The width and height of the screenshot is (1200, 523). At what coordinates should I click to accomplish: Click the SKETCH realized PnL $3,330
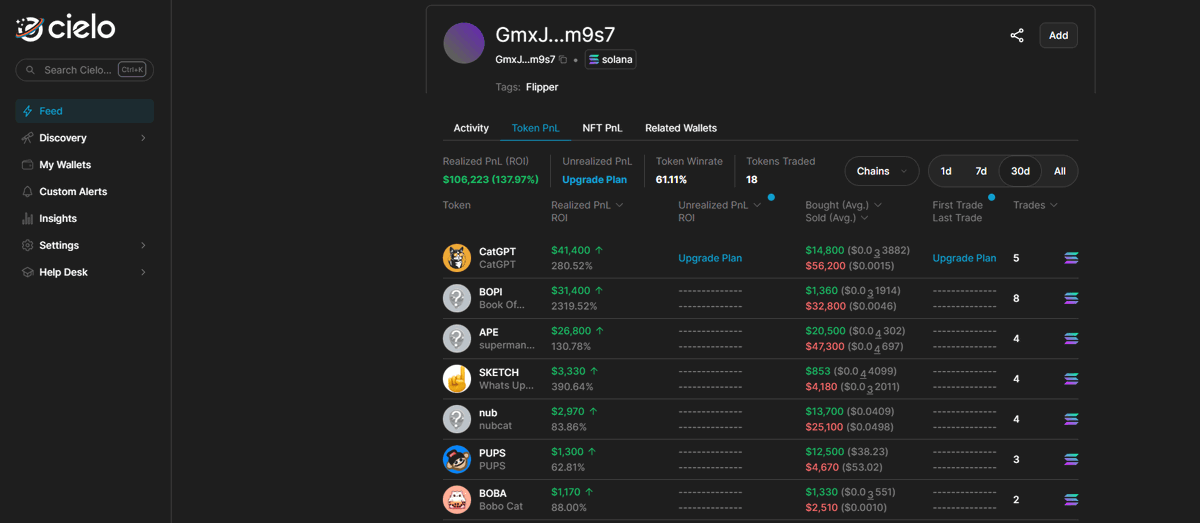click(568, 372)
